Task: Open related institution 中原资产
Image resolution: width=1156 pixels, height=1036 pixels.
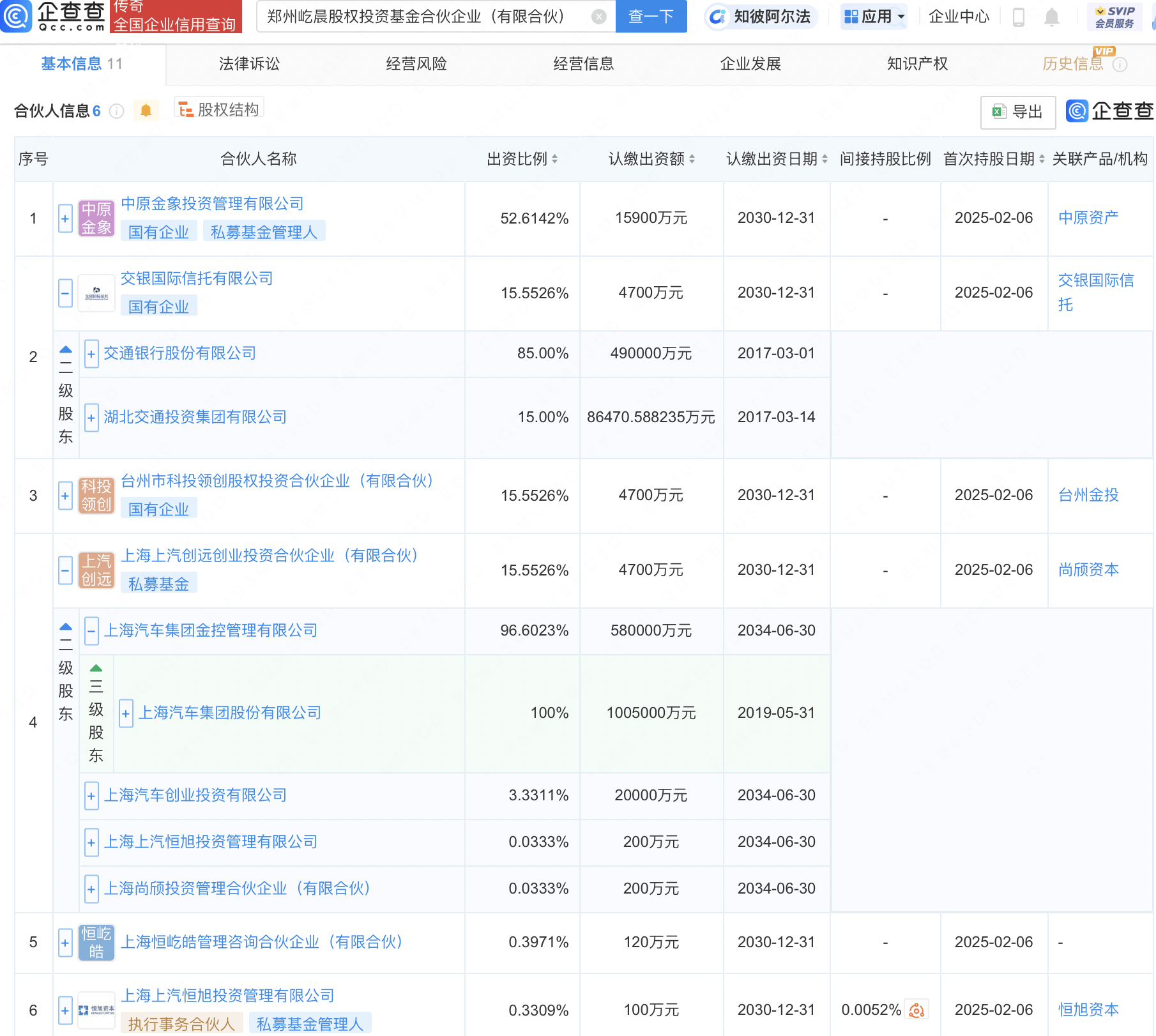Action: [x=1088, y=218]
